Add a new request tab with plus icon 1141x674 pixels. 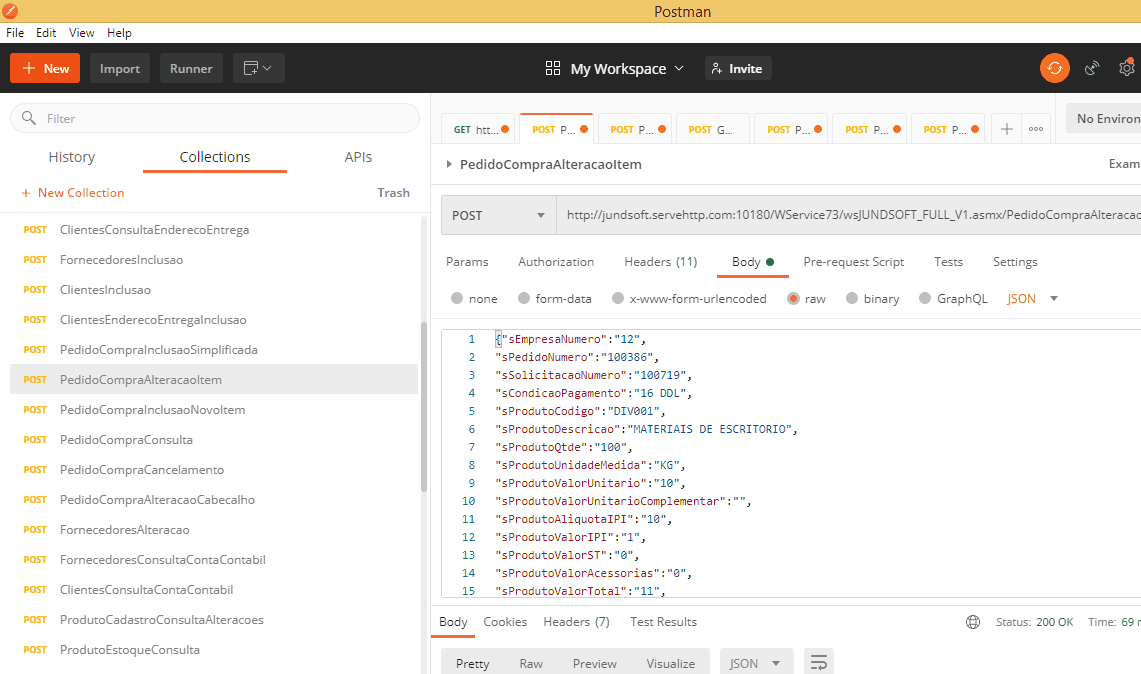pos(1007,129)
